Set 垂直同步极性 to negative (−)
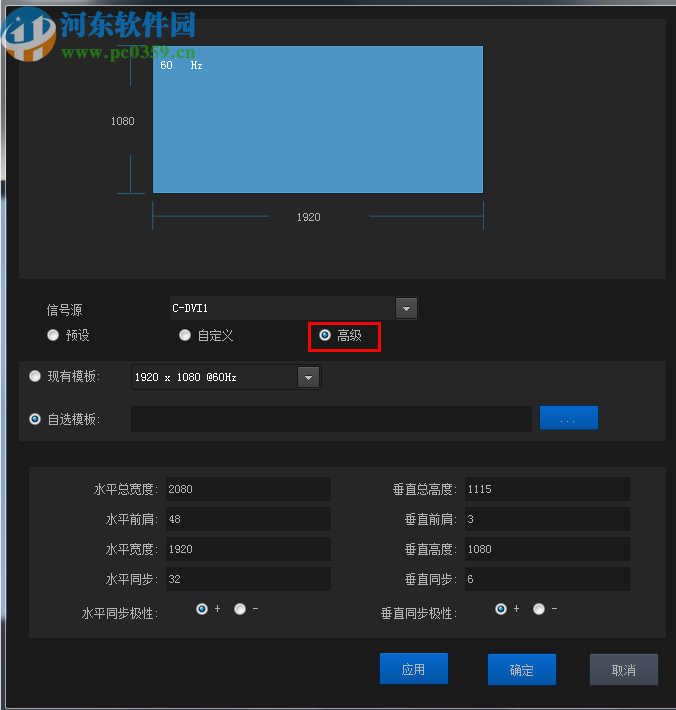This screenshot has height=710, width=676. pos(539,609)
